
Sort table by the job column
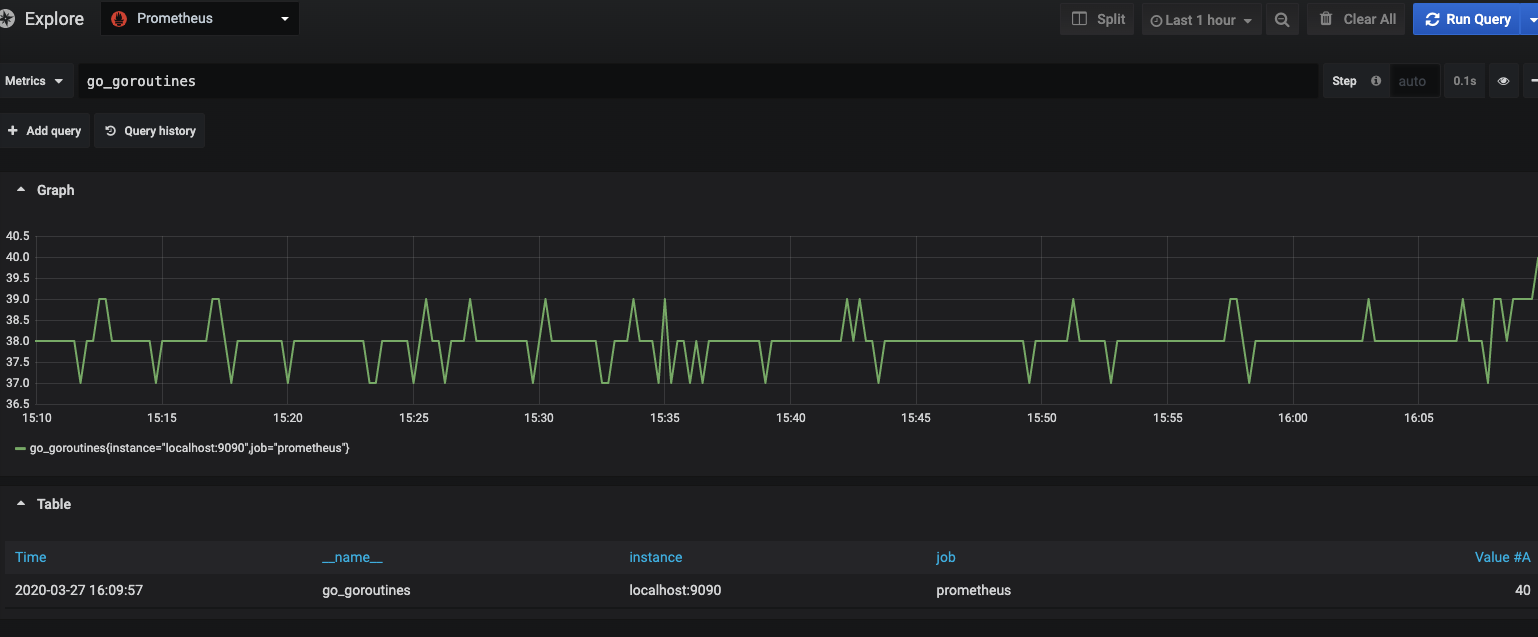(x=946, y=557)
